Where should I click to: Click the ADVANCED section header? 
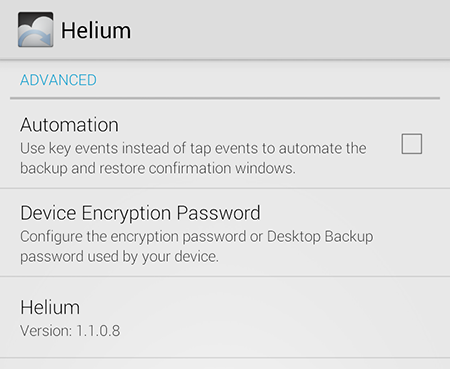[x=58, y=80]
